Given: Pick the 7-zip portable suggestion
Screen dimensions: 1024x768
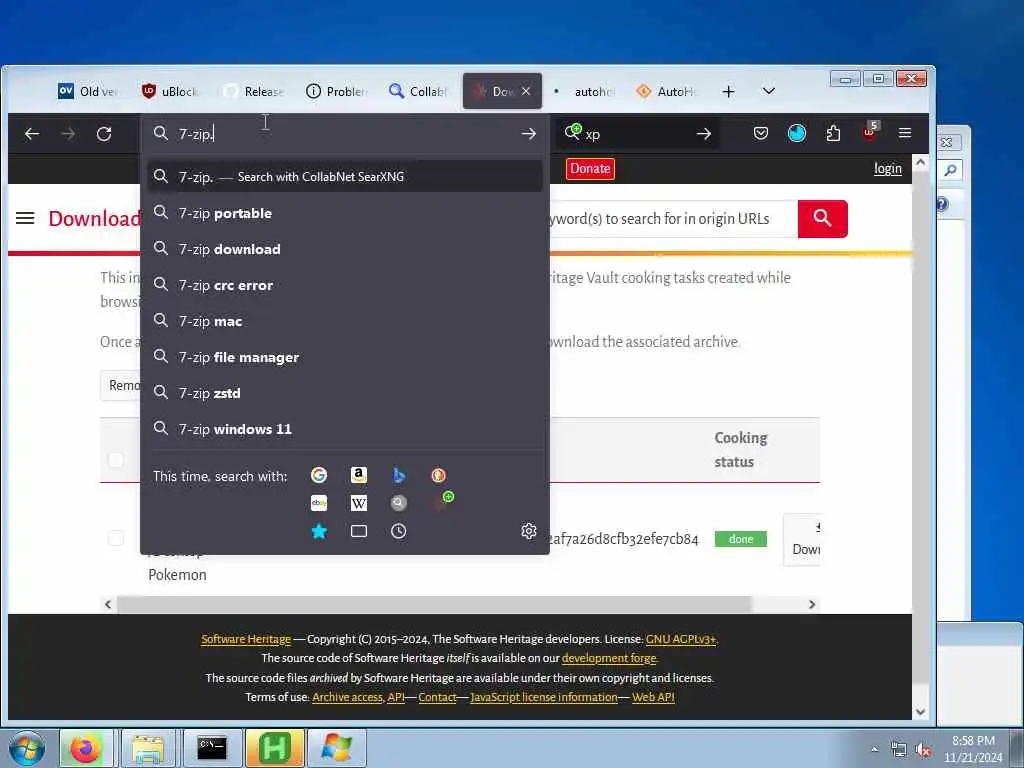Looking at the screenshot, I should [345, 213].
